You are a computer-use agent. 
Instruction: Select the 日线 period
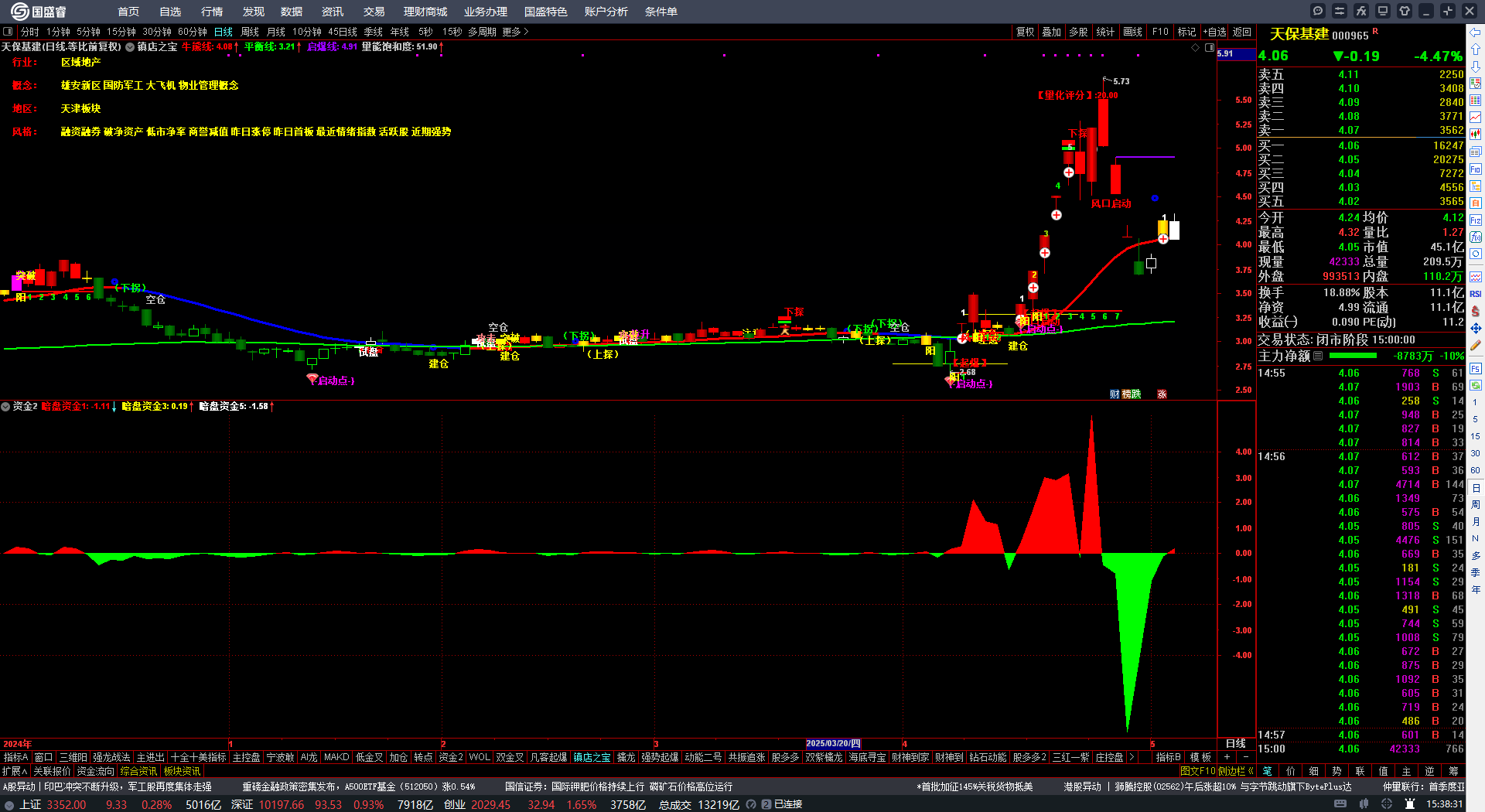coord(224,32)
